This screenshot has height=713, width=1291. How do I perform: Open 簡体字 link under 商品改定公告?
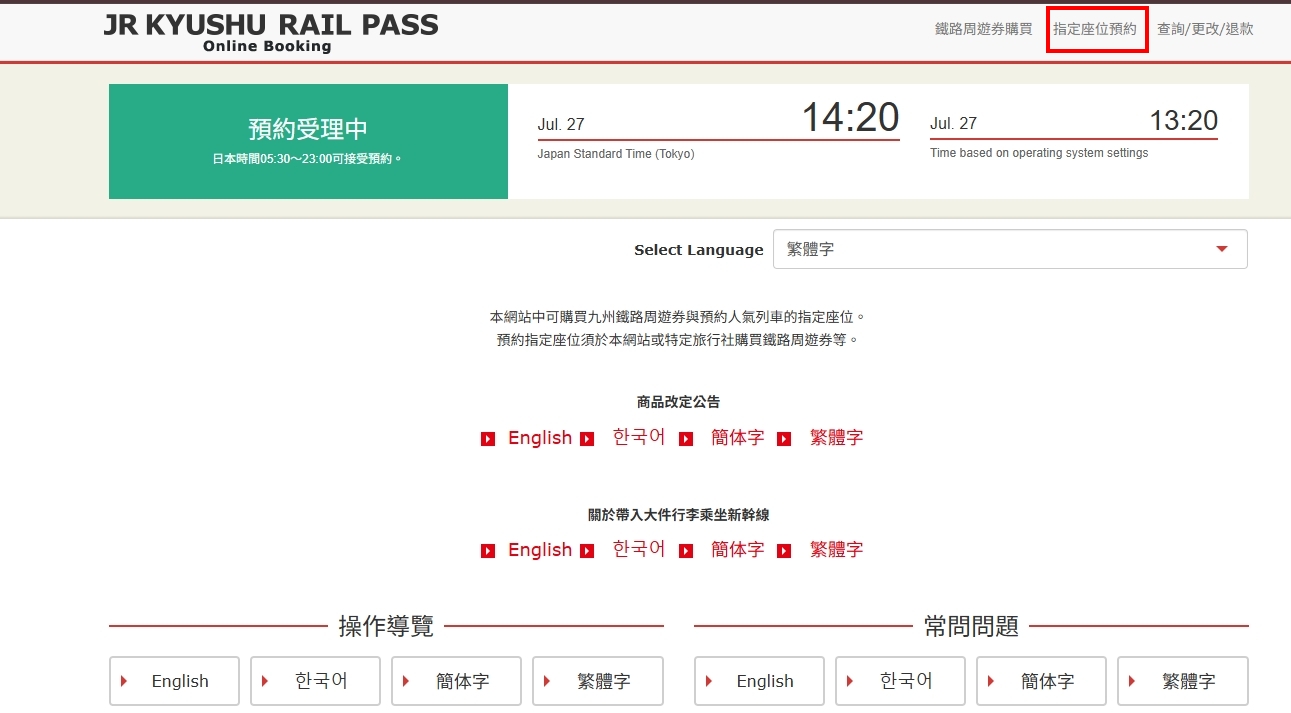[737, 437]
